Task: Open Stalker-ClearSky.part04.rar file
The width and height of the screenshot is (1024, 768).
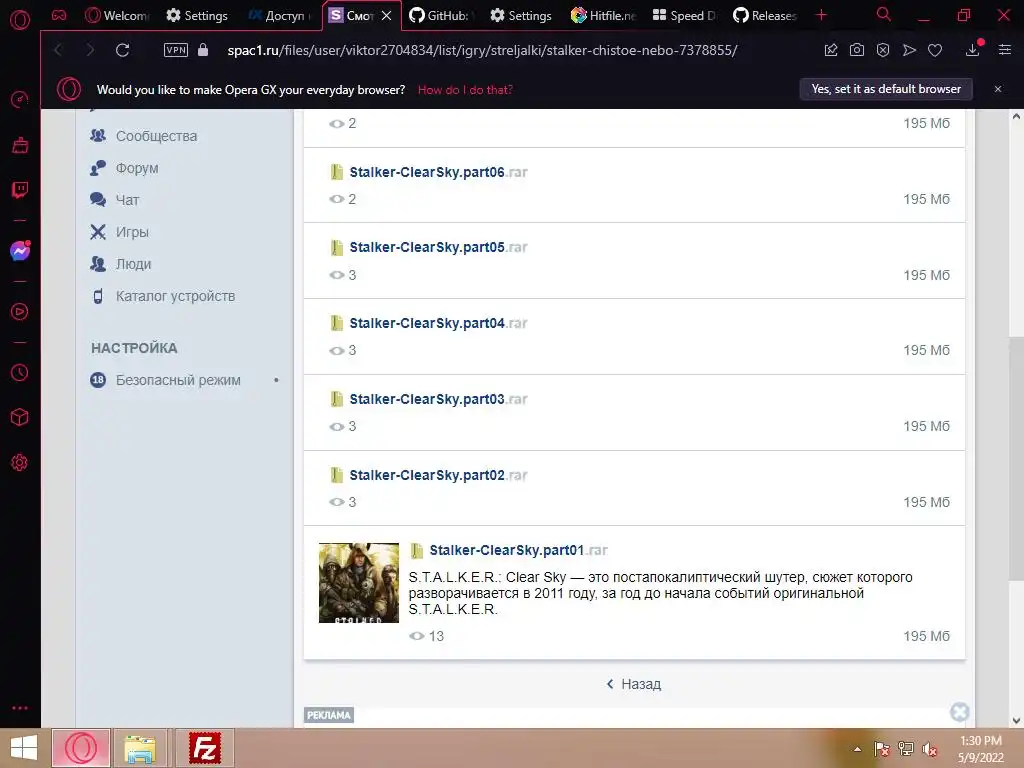Action: (438, 323)
